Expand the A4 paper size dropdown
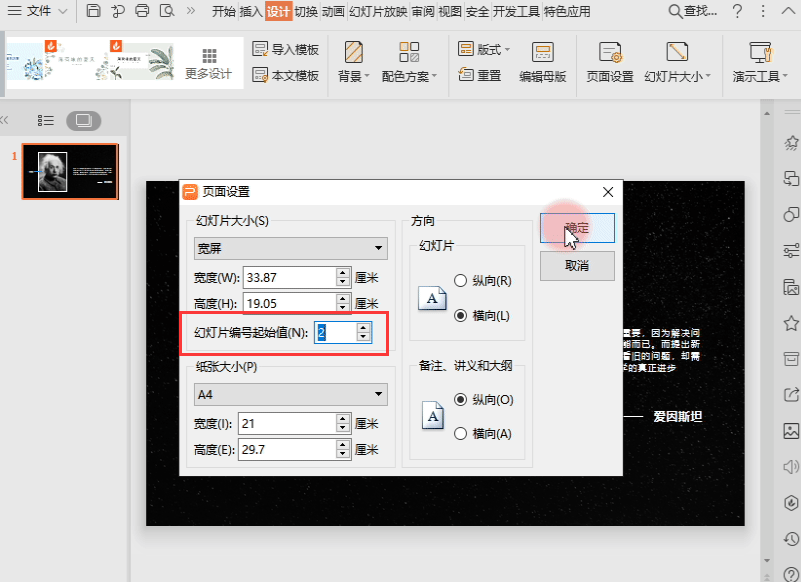Screen dimensions: 802x582 [x=290, y=394]
